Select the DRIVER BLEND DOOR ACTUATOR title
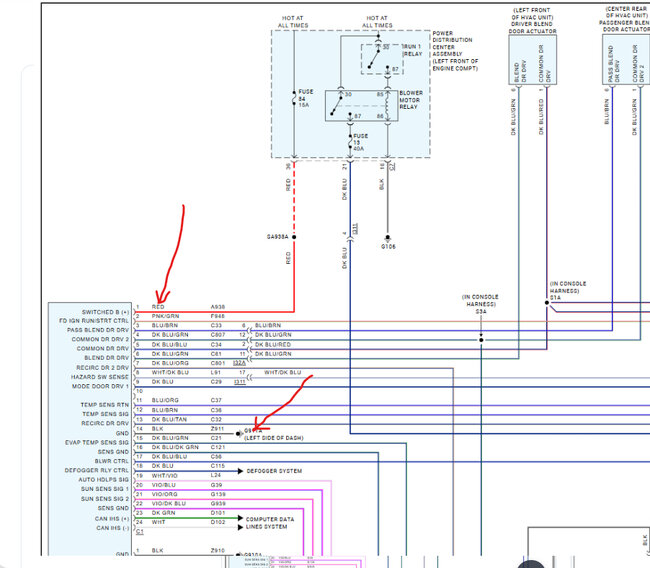Screen dimensions: 650x568 pyautogui.click(x=532, y=27)
